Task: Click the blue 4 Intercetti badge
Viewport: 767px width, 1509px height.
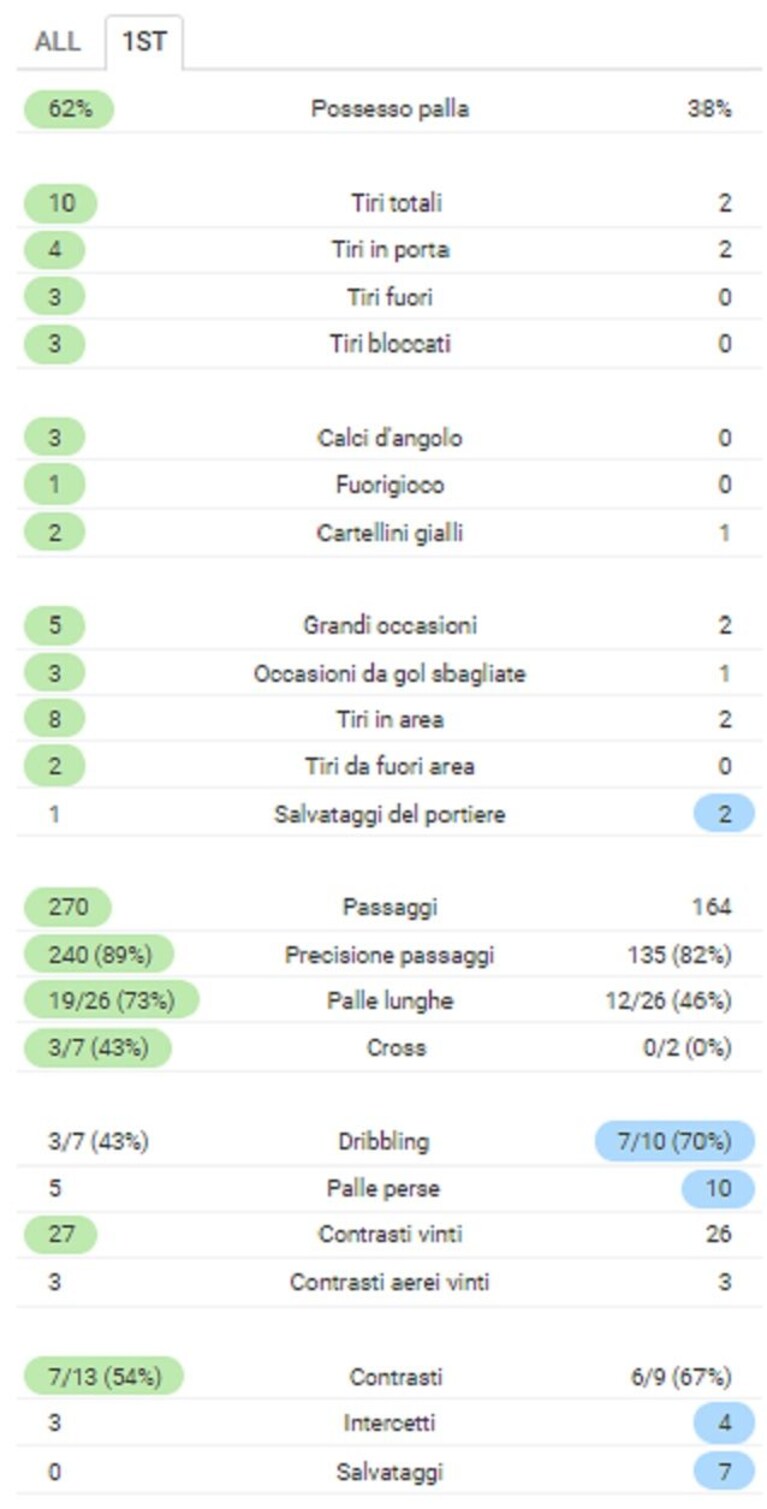Action: coord(724,1423)
